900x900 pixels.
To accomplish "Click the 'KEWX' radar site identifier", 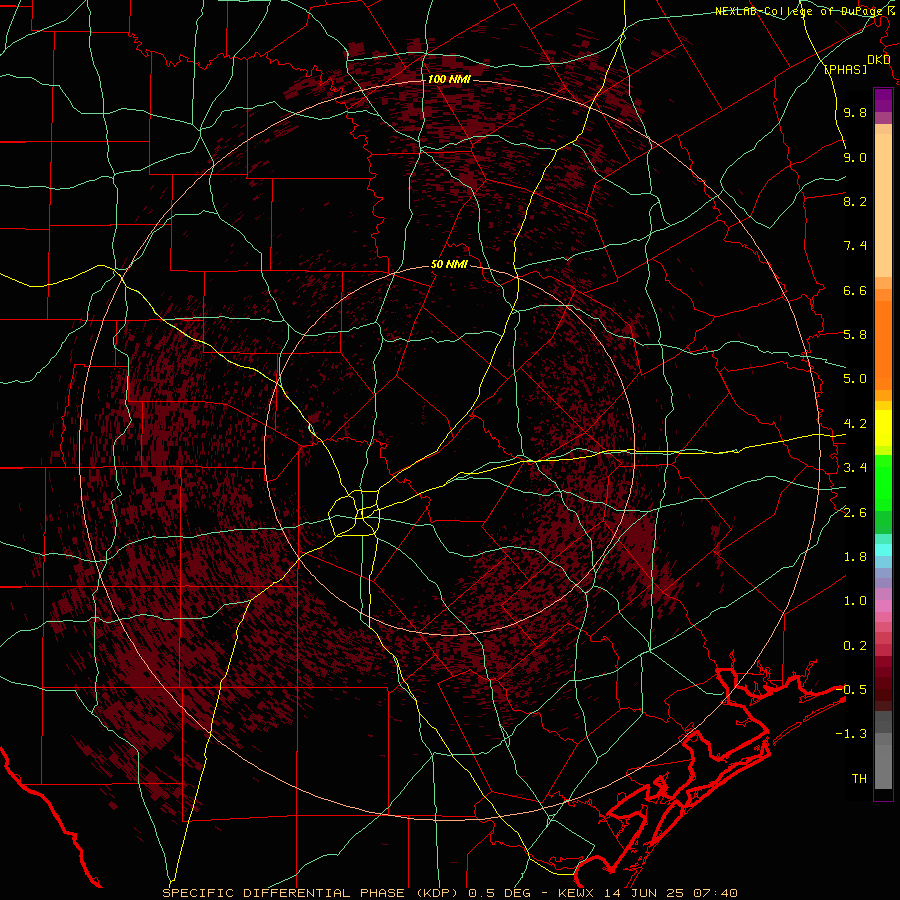I will point(576,893).
